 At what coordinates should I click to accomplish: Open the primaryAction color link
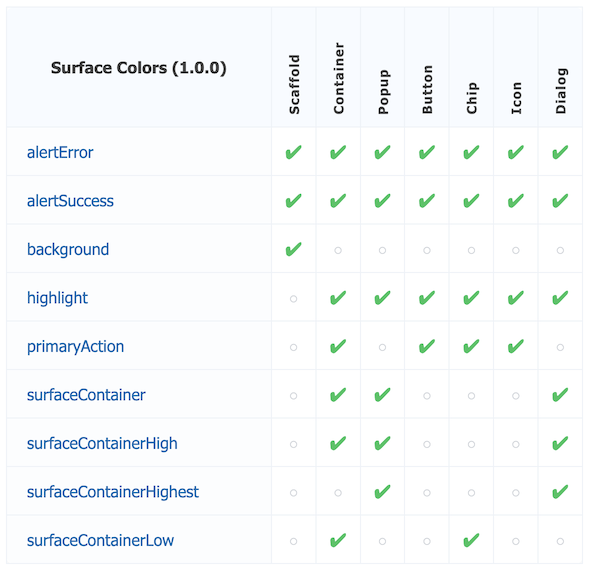tap(76, 346)
